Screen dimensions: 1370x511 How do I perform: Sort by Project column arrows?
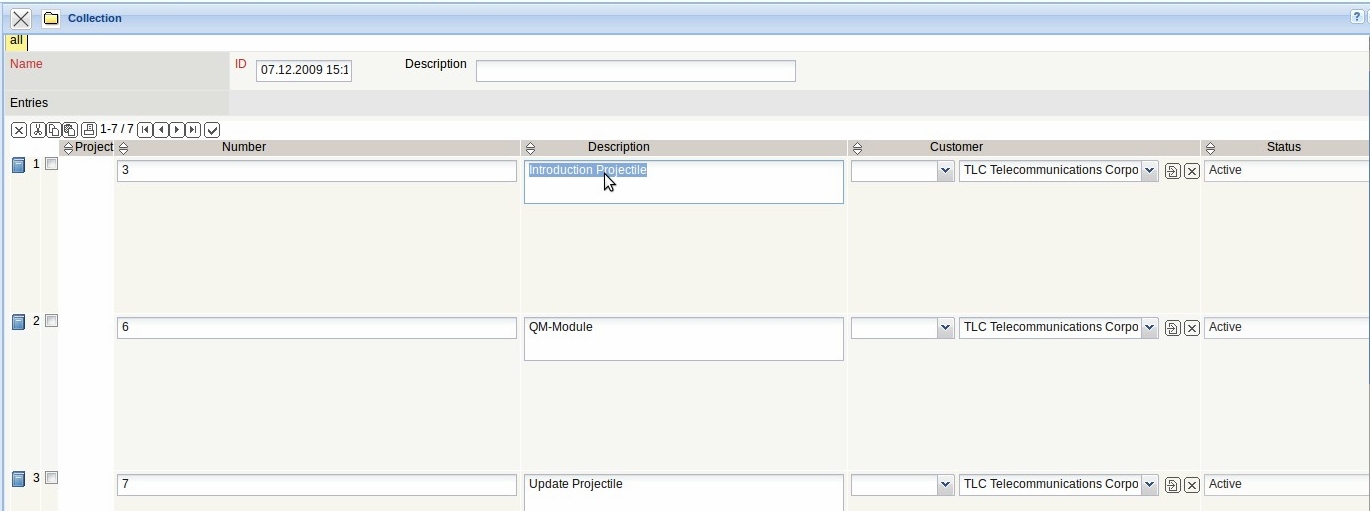pos(68,148)
